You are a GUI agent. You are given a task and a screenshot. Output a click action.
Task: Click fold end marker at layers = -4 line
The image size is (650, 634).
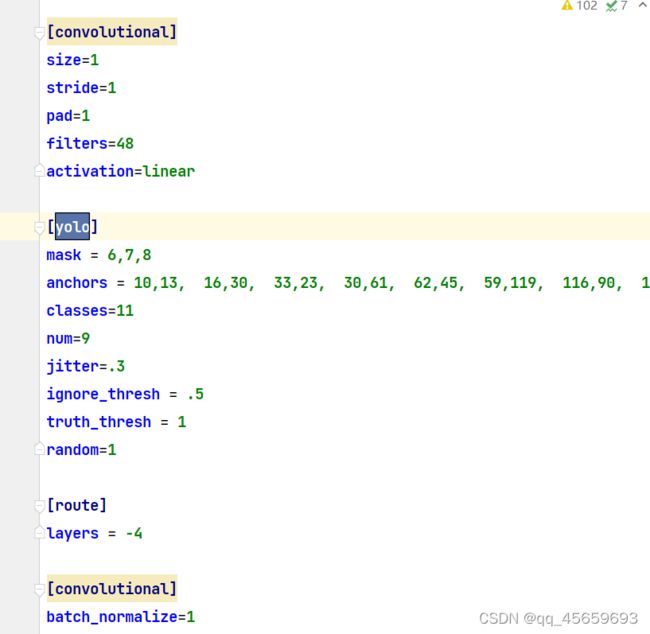coord(39,532)
